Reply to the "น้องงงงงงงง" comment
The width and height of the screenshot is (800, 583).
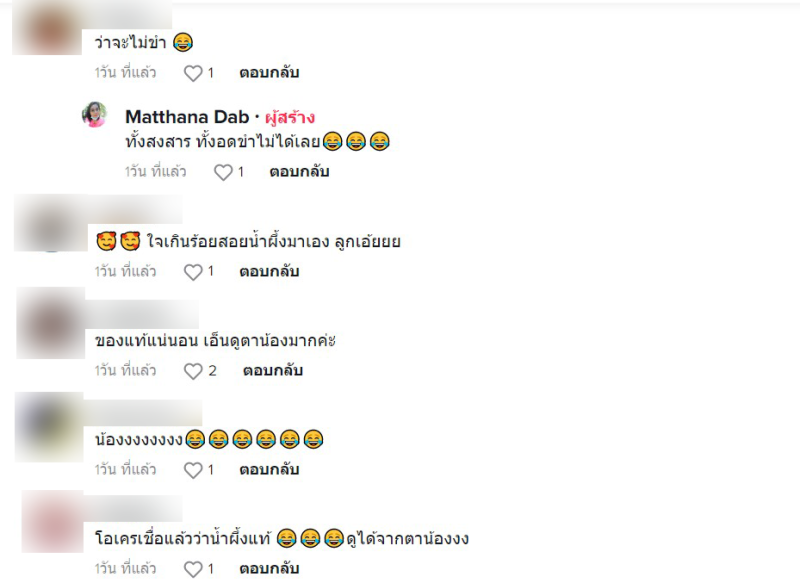pyautogui.click(x=269, y=469)
